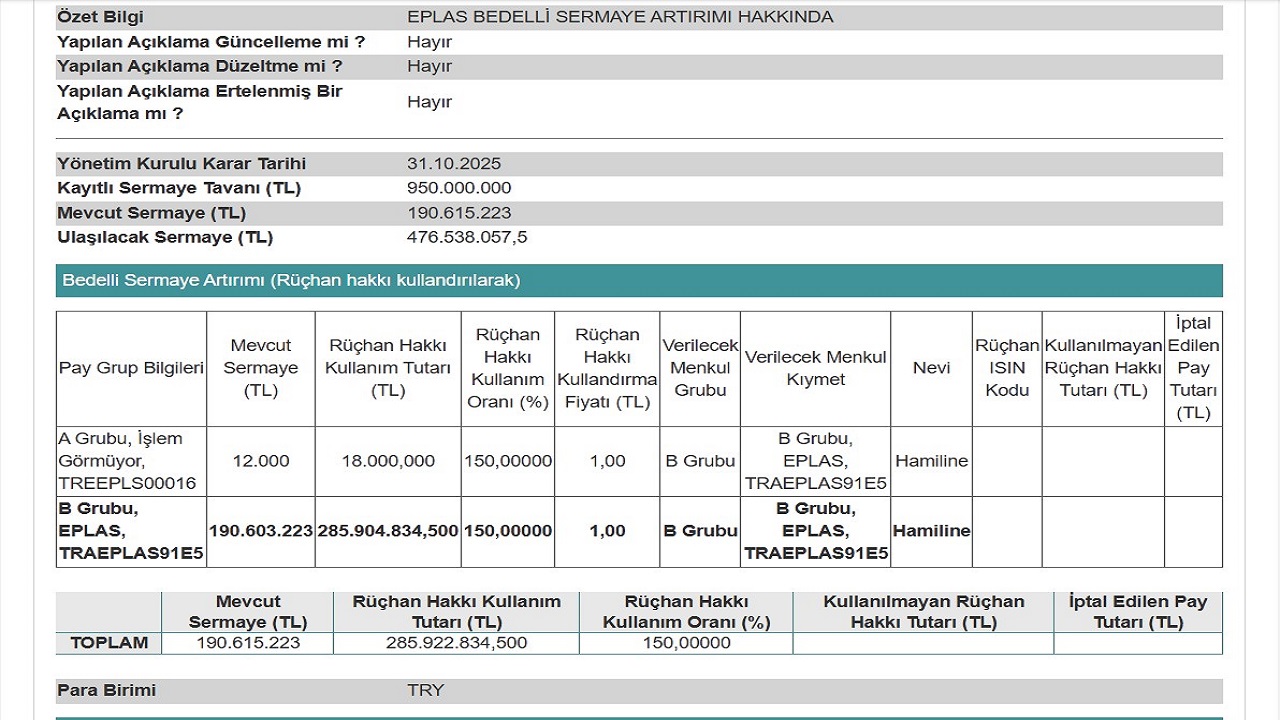Click the A Grubu row's 12.000 capital value

[260, 461]
